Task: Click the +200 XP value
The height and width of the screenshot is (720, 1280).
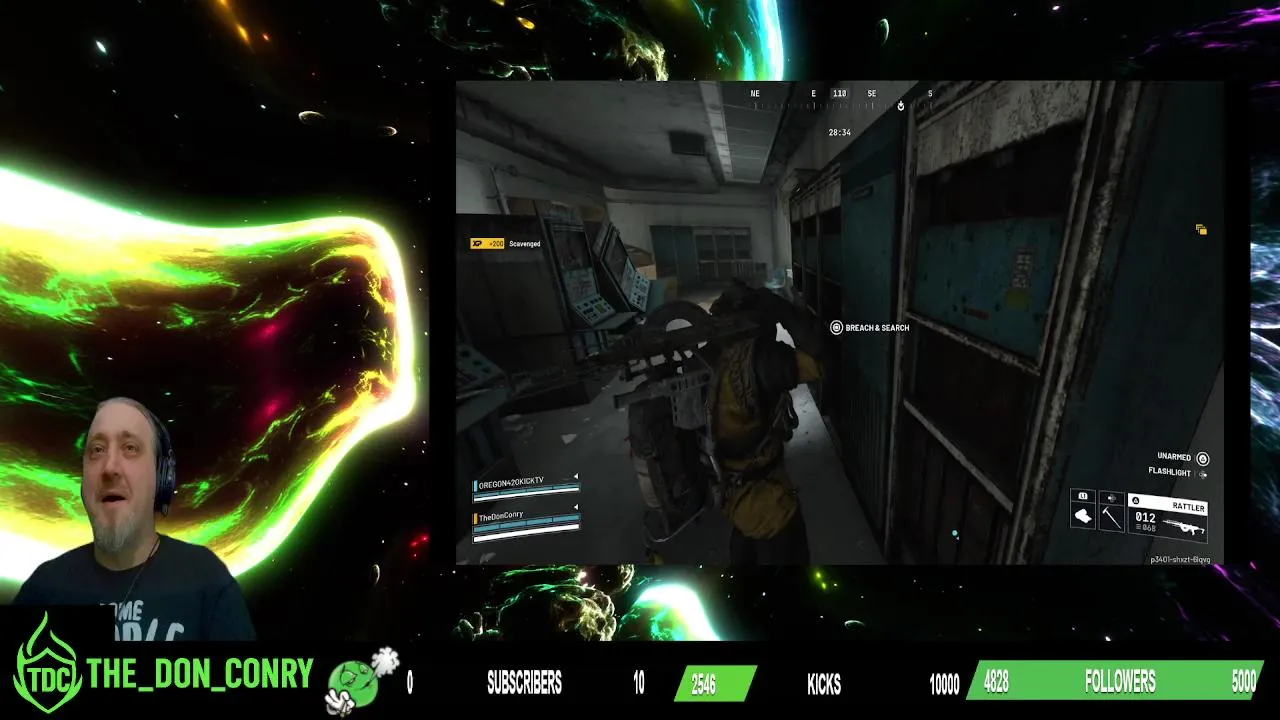Action: (496, 244)
